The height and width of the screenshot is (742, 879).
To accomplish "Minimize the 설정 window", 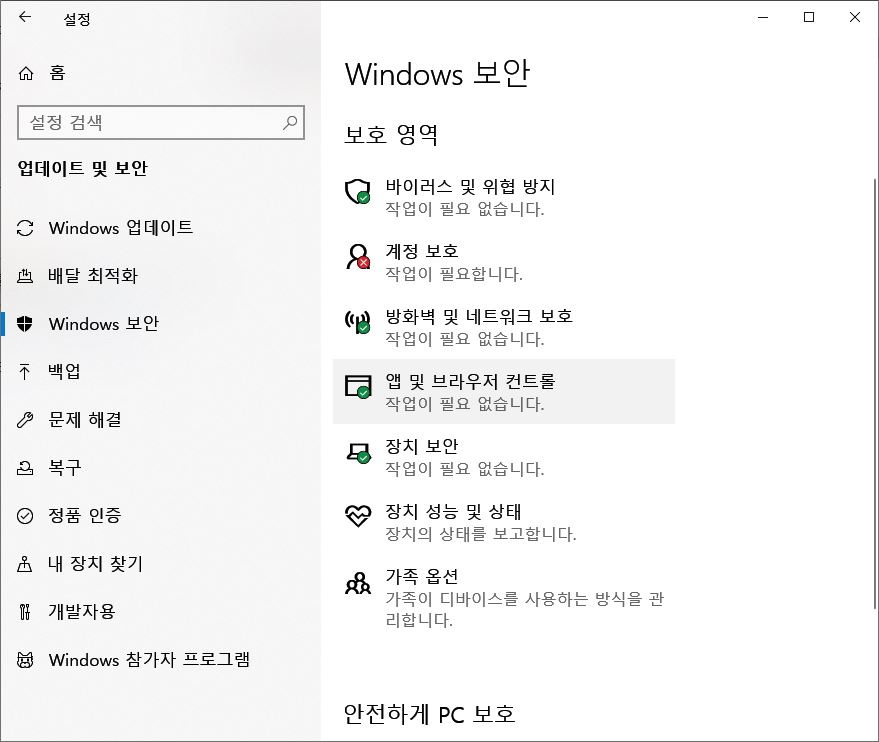I will coord(763,17).
